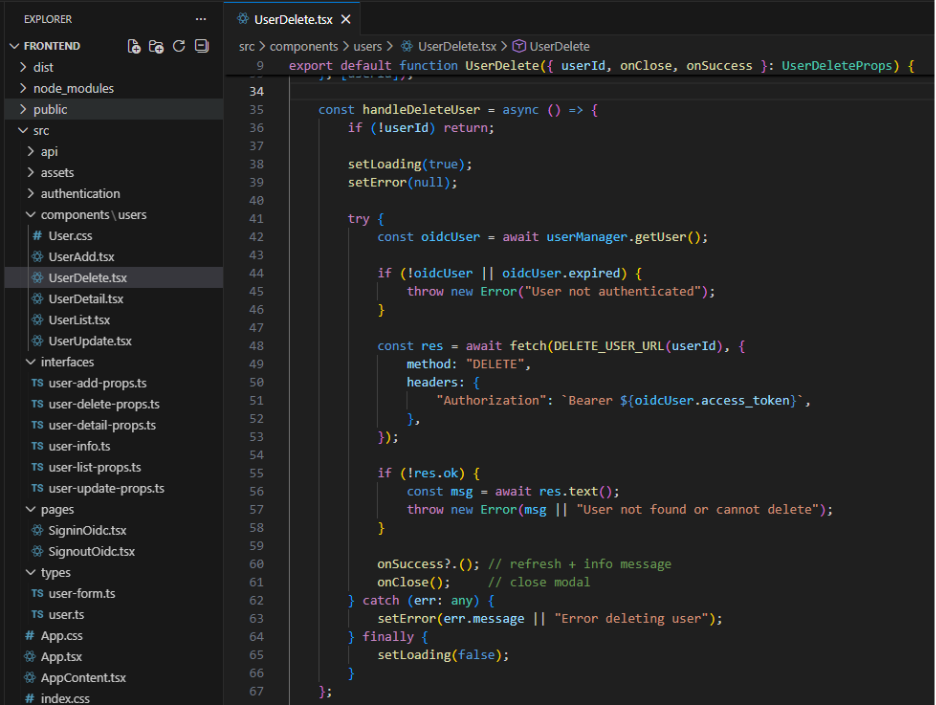The image size is (936, 705).
Task: Collapse the interfaces folder
Action: 67,362
